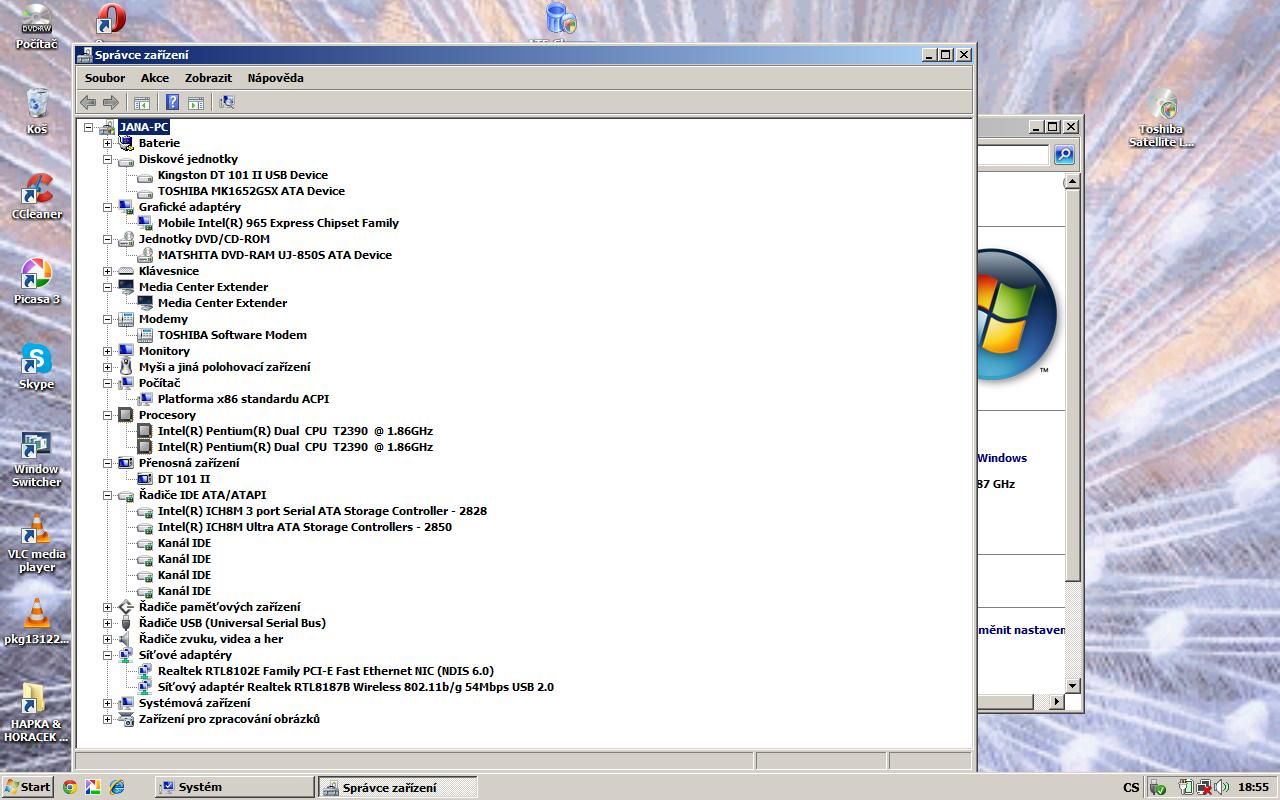Viewport: 1280px width, 800px height.
Task: Toggle the action pane toolbar icon
Action: tap(196, 102)
